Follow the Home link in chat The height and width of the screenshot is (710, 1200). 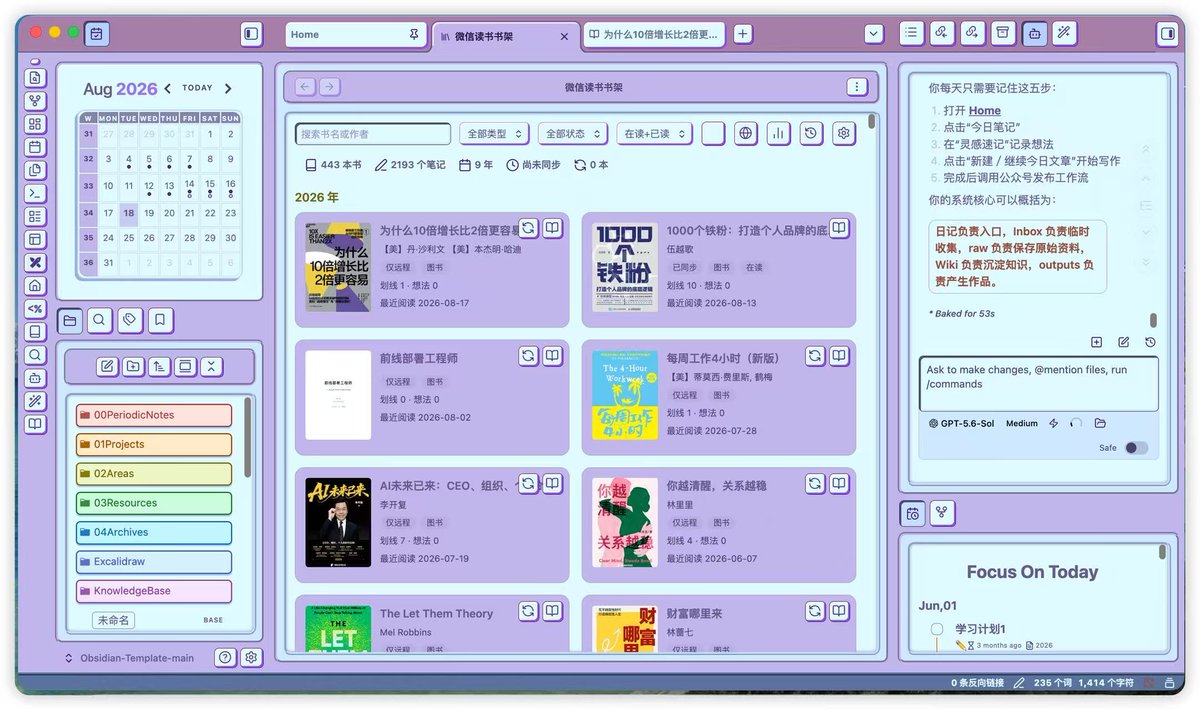pos(984,111)
